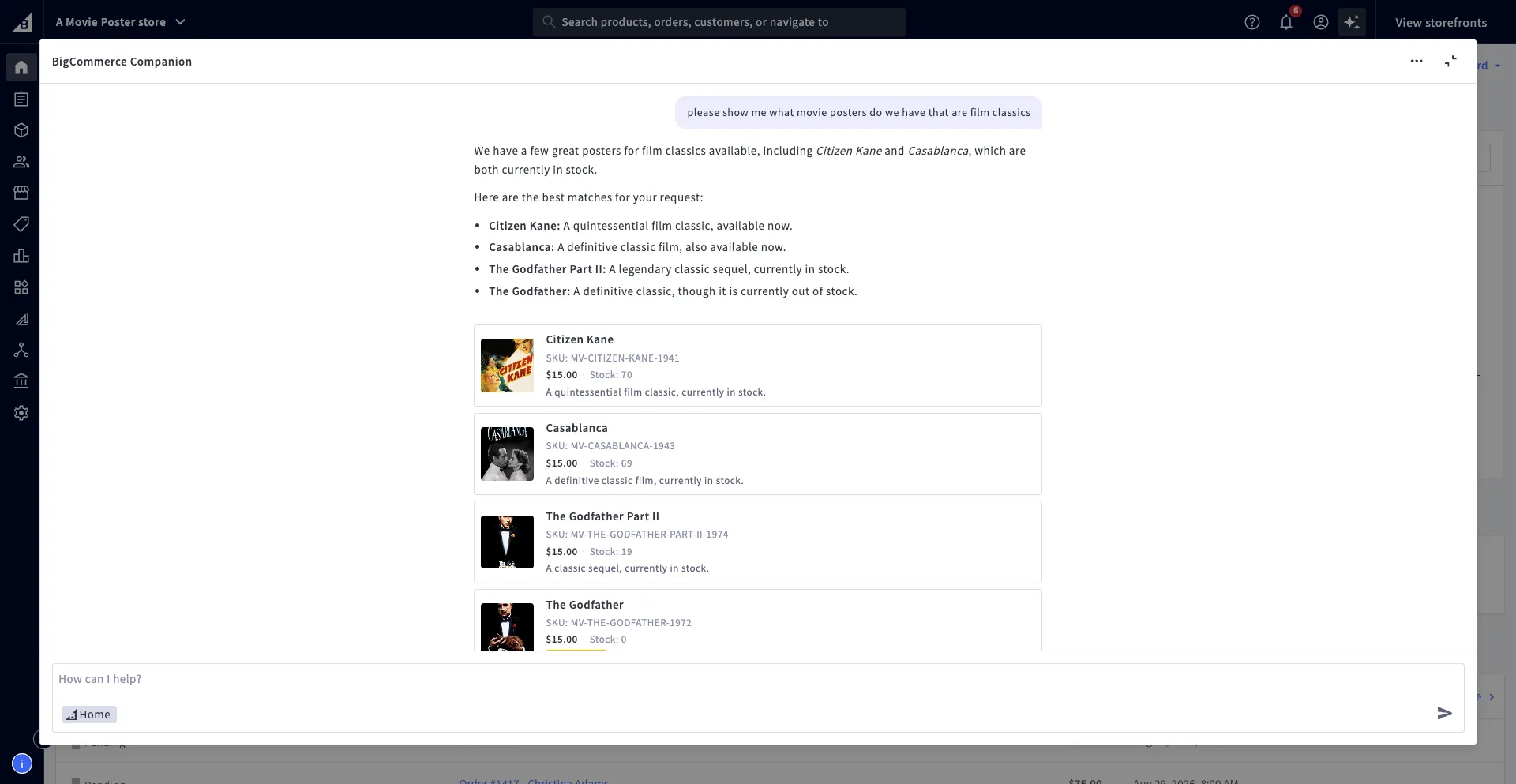The width and height of the screenshot is (1516, 784).
Task: Open the Citizen Kane poster thumbnail
Action: click(x=507, y=366)
